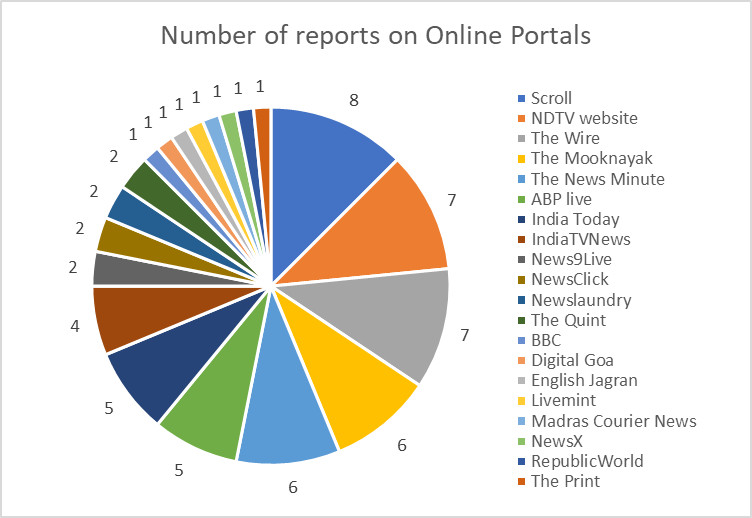Click the data label showing 4
Image resolution: width=752 pixels, height=518 pixels.
pos(74,327)
